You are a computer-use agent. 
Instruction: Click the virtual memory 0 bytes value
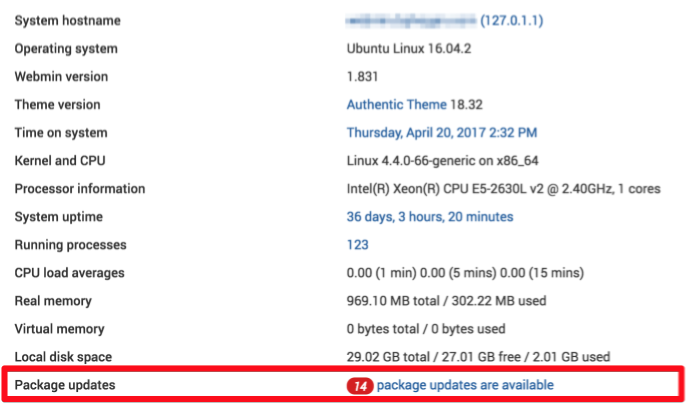(x=426, y=329)
